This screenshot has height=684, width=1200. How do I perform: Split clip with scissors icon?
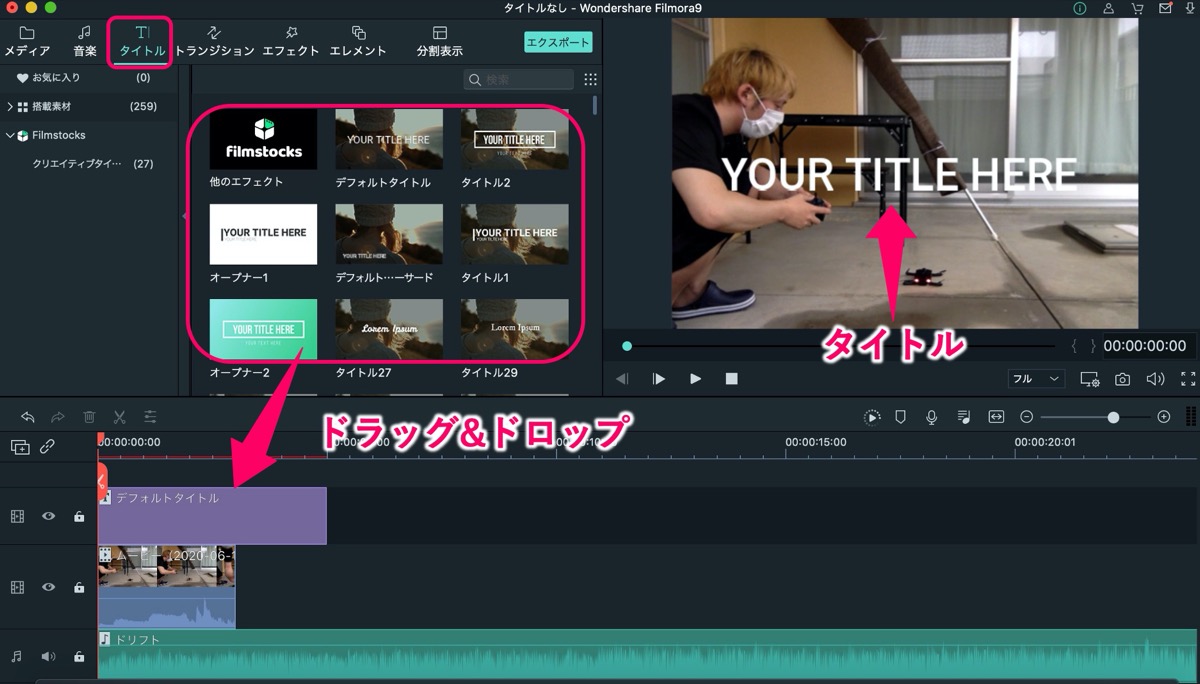click(120, 417)
